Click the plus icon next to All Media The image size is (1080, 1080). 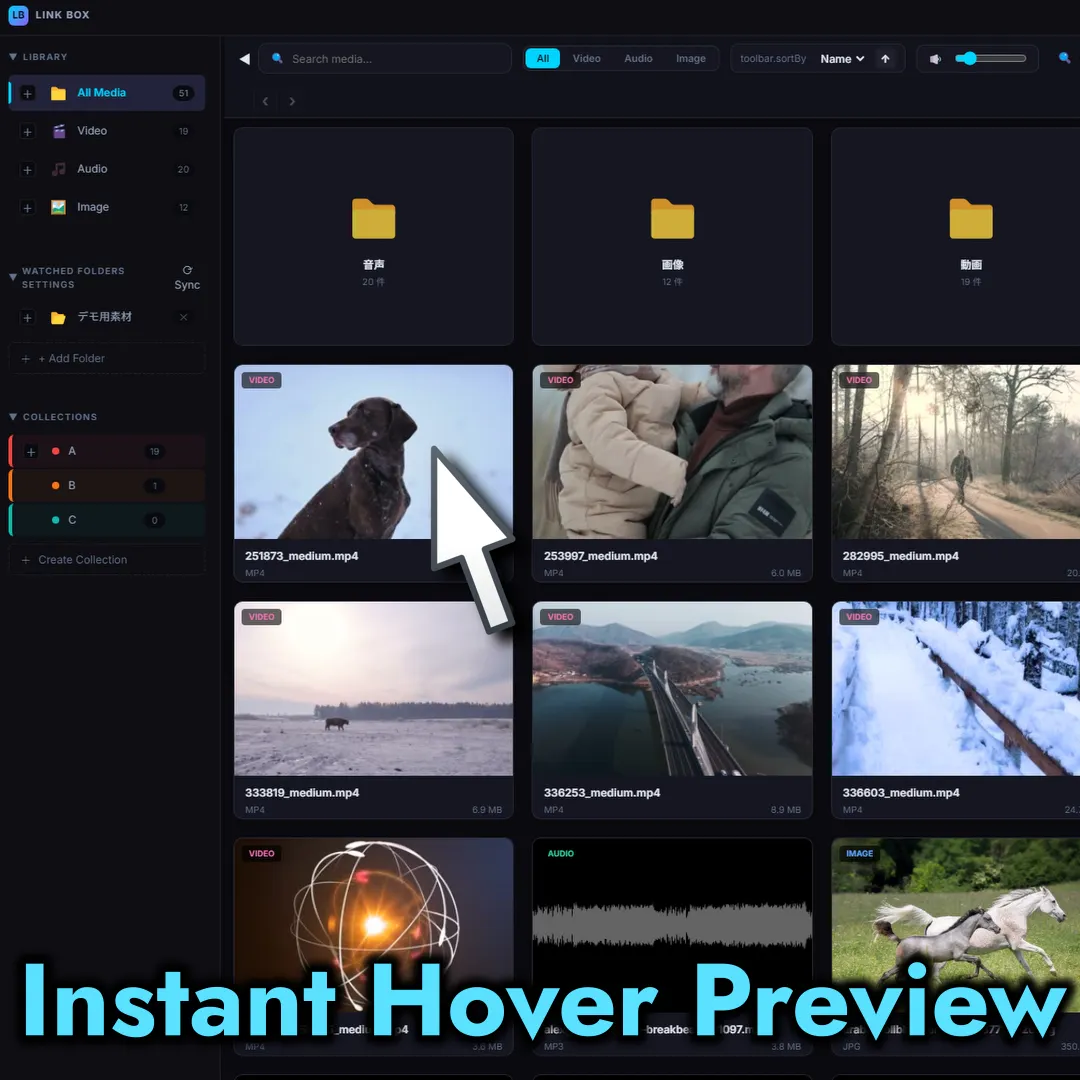click(x=28, y=93)
